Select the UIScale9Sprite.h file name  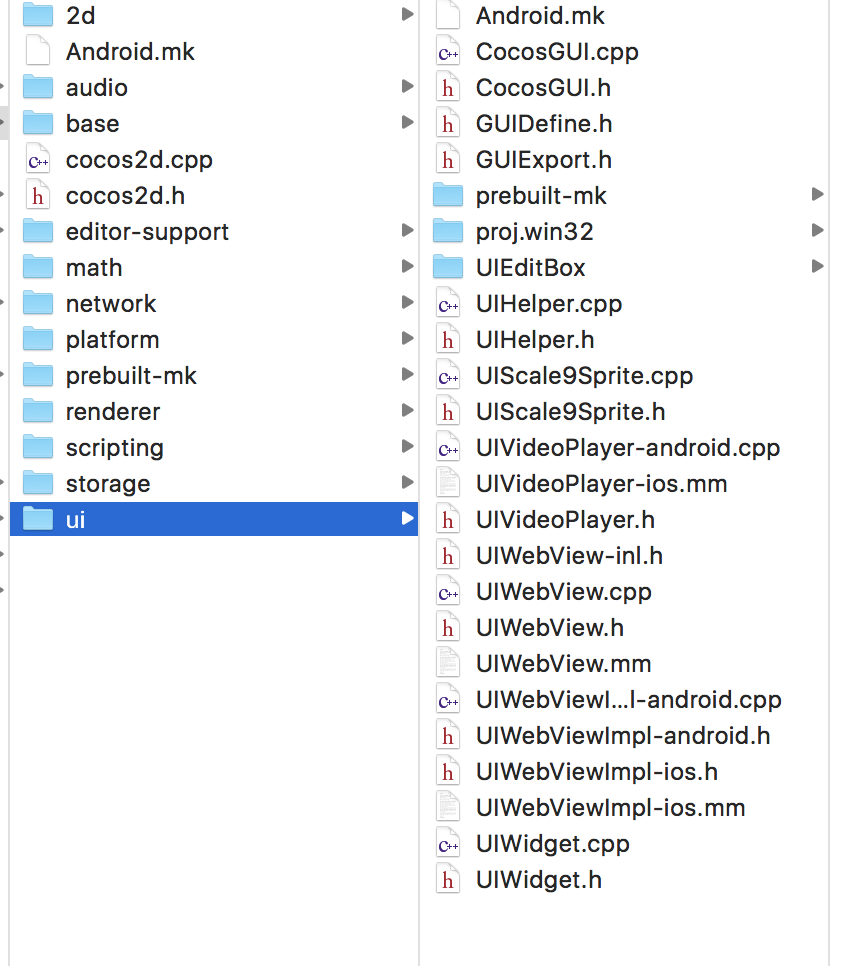(x=570, y=412)
